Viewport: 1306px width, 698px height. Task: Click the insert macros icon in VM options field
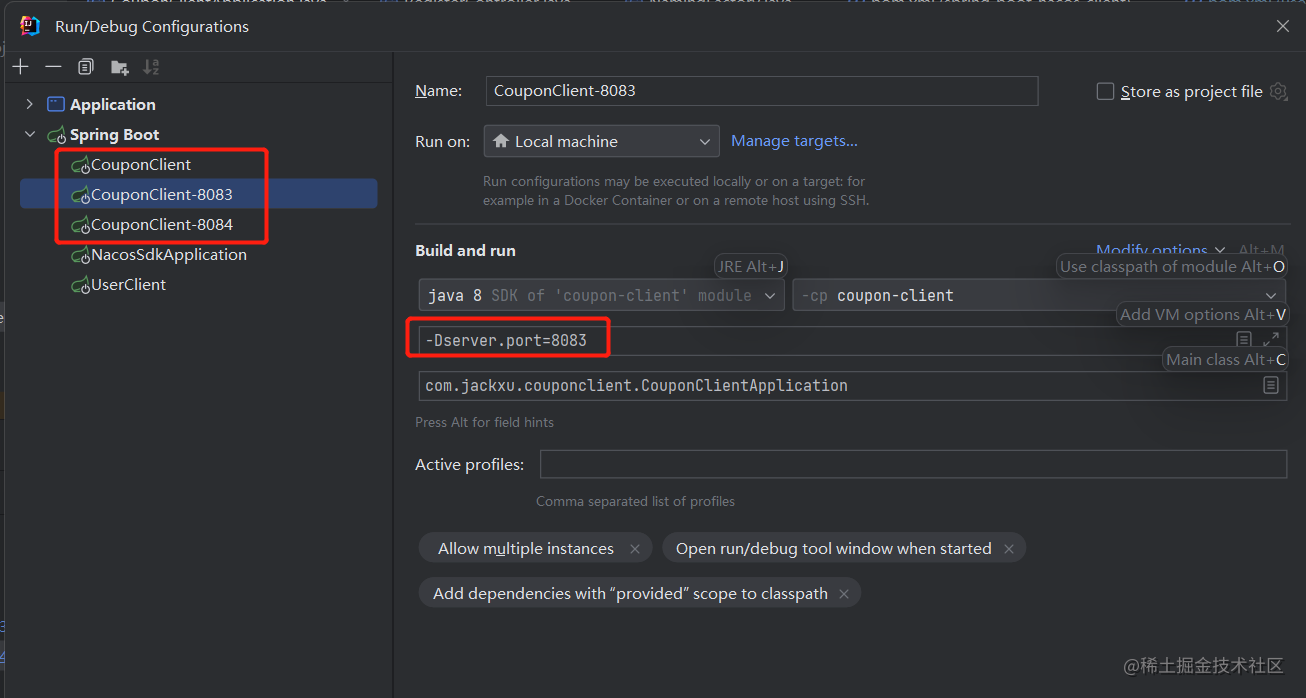pyautogui.click(x=1244, y=340)
